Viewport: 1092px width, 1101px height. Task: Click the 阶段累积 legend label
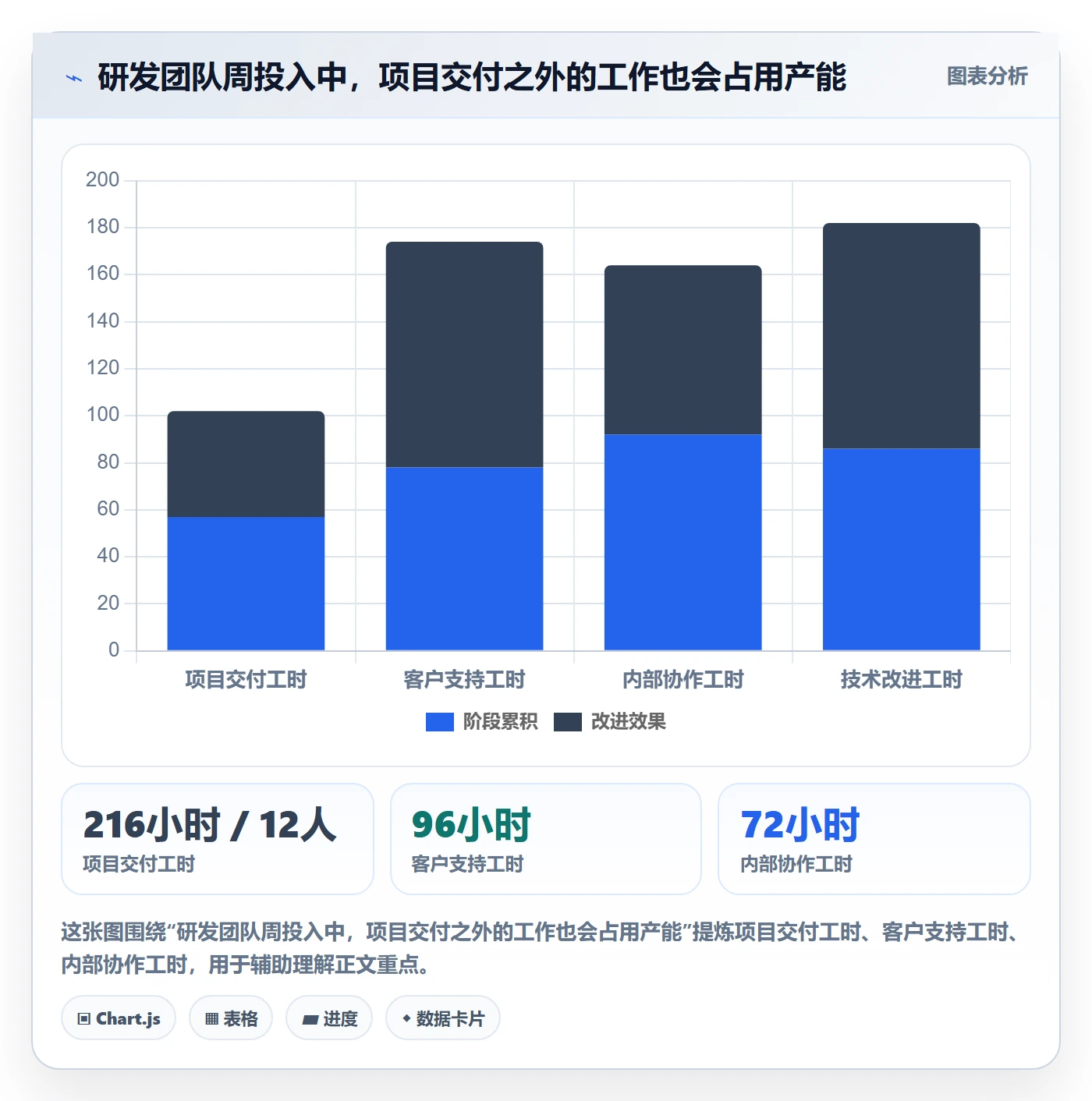(500, 722)
